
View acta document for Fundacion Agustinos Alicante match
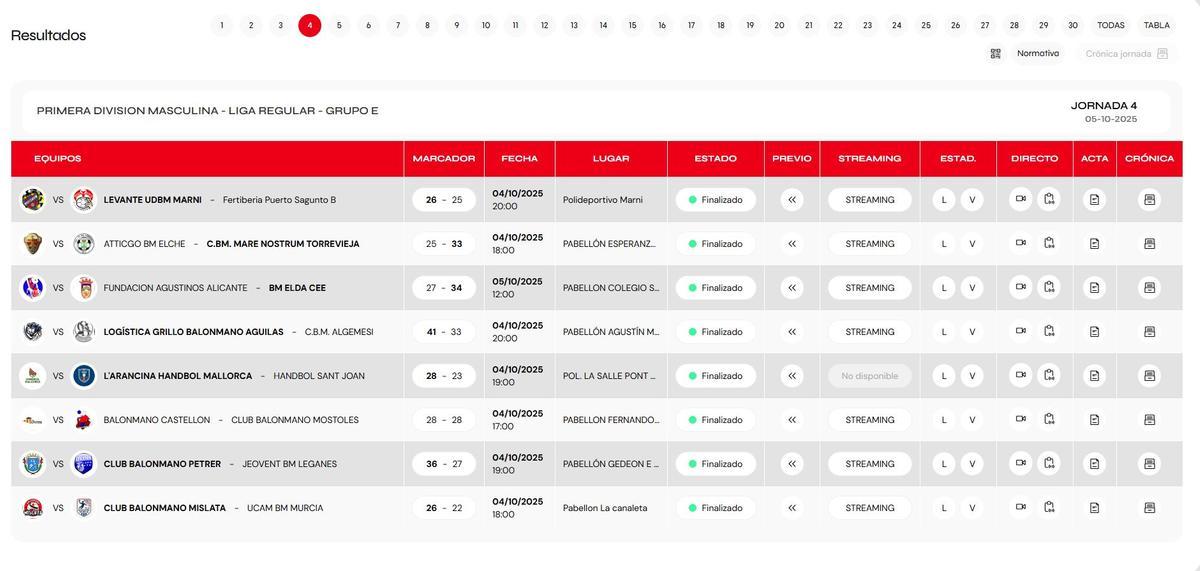(1094, 288)
